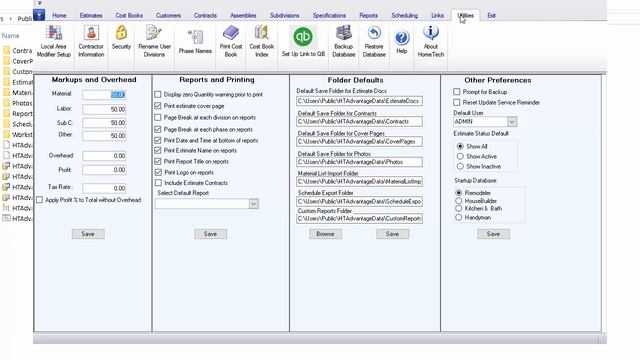Open Local Area Modifier Setup

click(x=53, y=42)
